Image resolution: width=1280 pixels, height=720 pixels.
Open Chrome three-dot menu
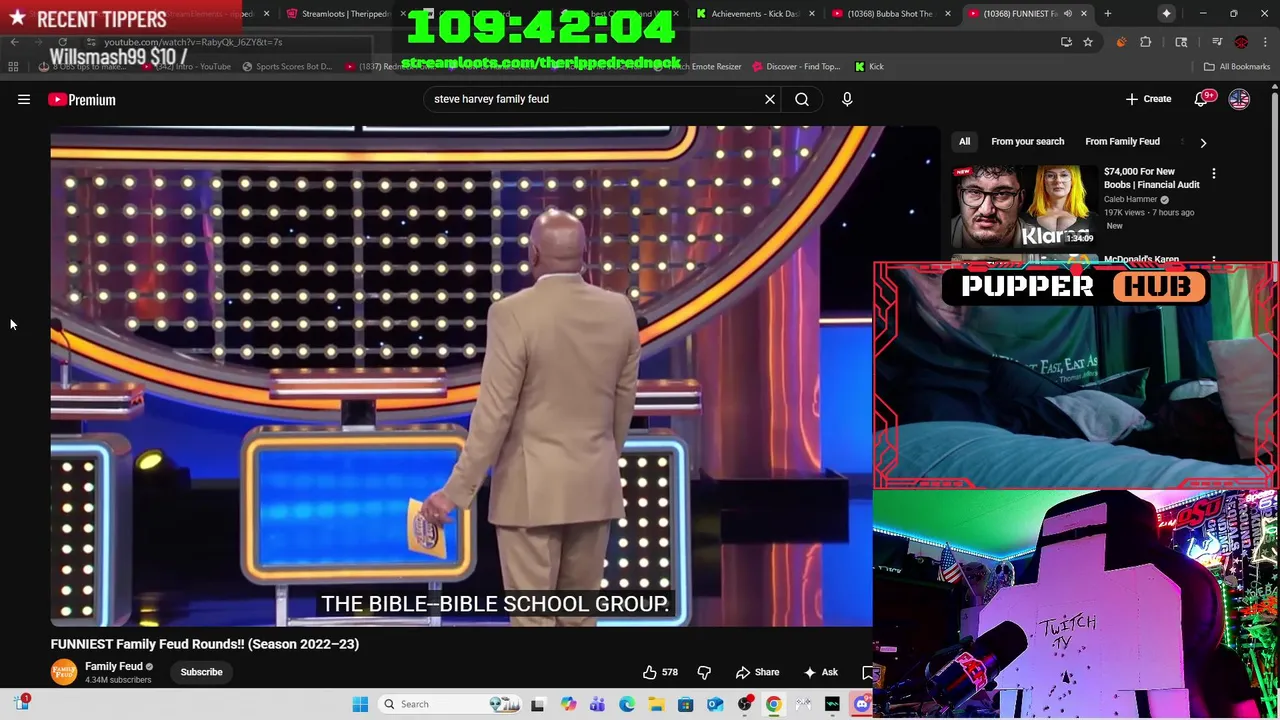(1265, 42)
